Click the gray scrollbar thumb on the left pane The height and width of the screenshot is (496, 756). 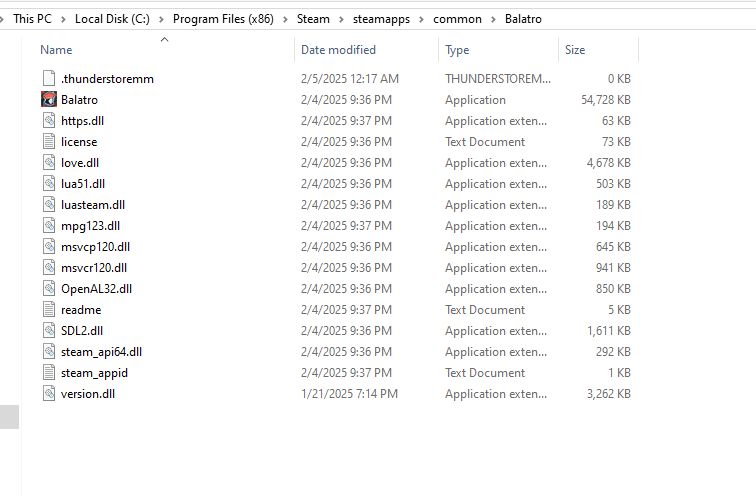(x=9, y=417)
